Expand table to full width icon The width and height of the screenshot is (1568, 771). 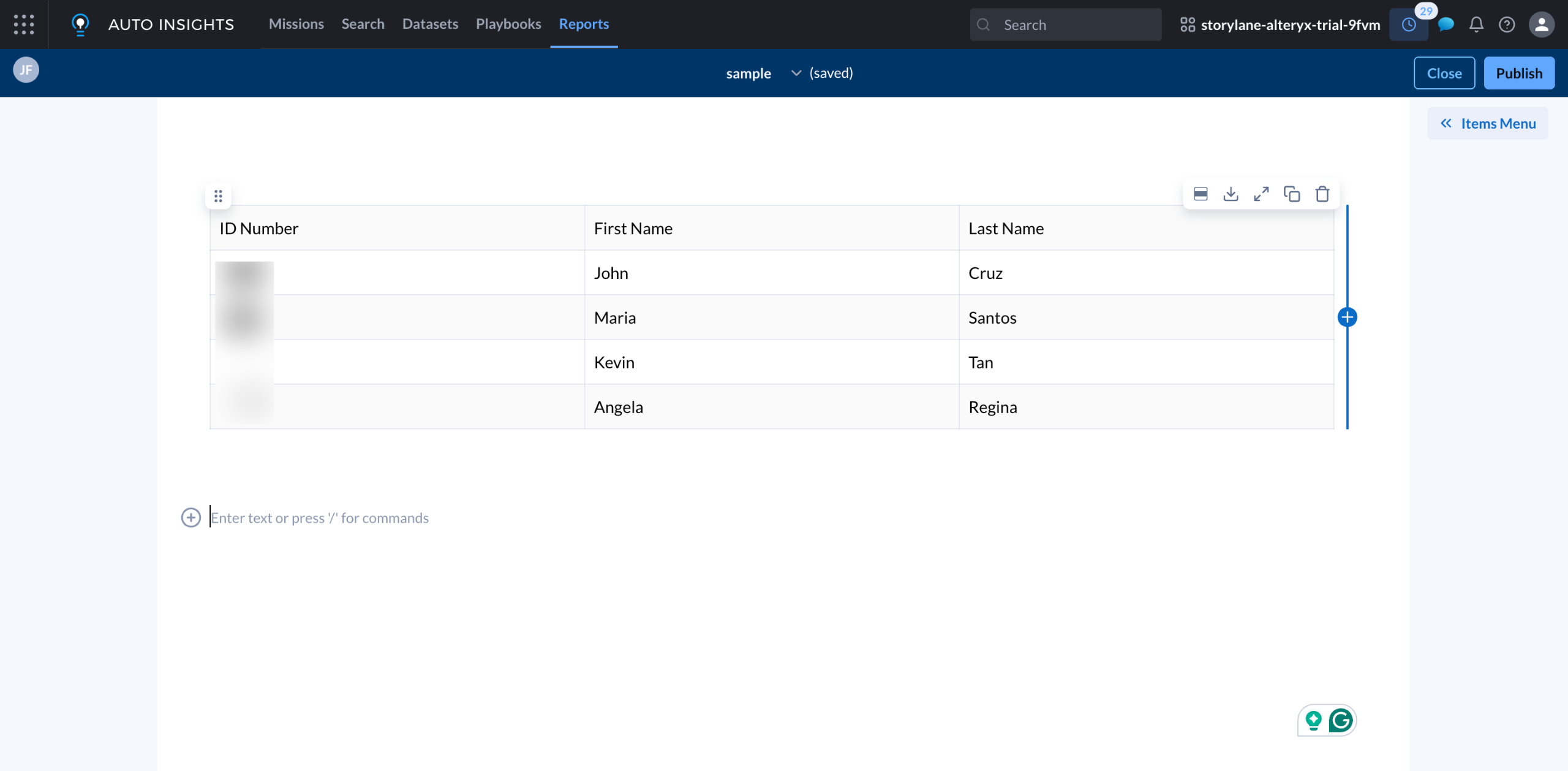1261,194
